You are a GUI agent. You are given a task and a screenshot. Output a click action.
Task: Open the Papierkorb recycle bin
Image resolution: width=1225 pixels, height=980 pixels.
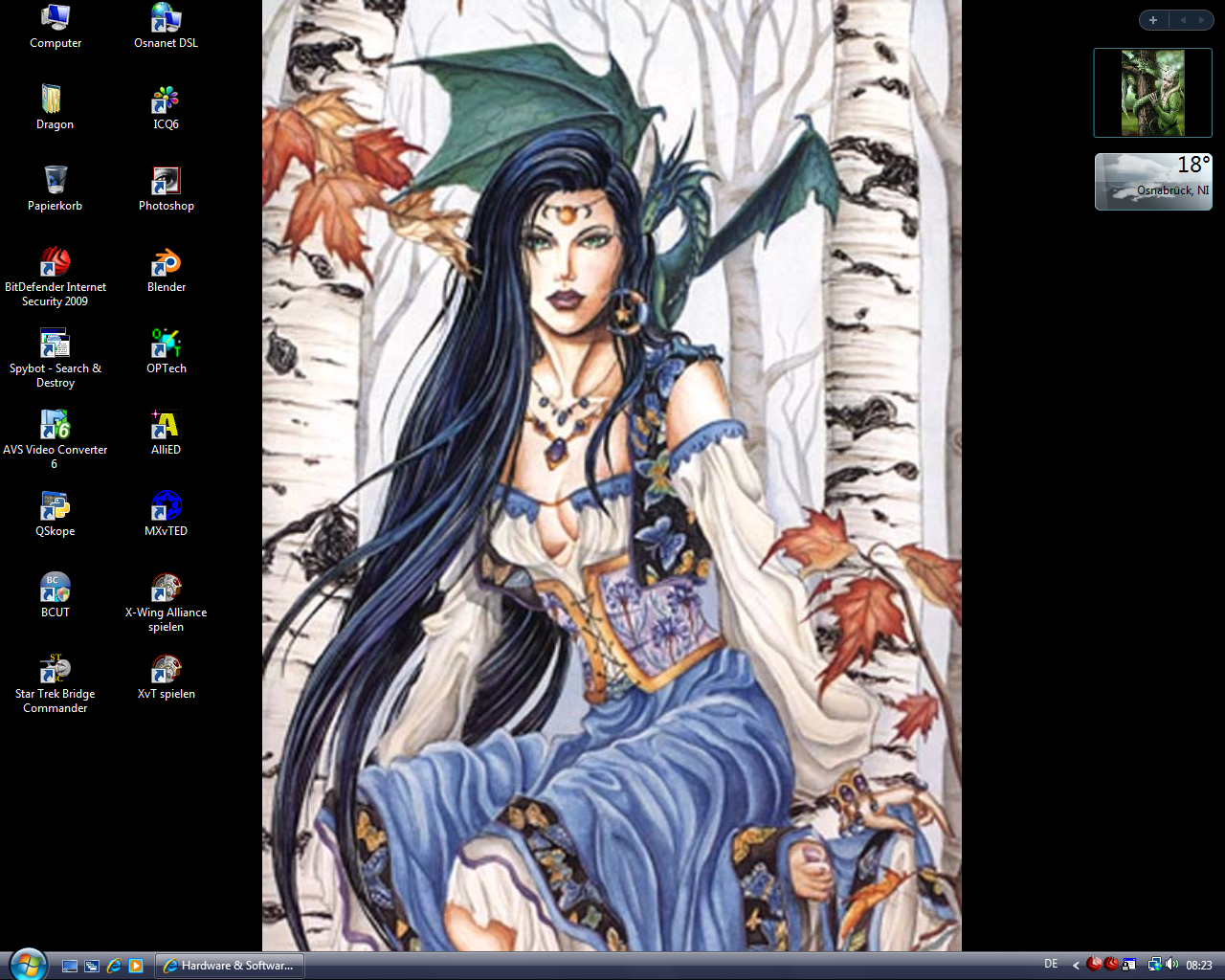pos(55,182)
